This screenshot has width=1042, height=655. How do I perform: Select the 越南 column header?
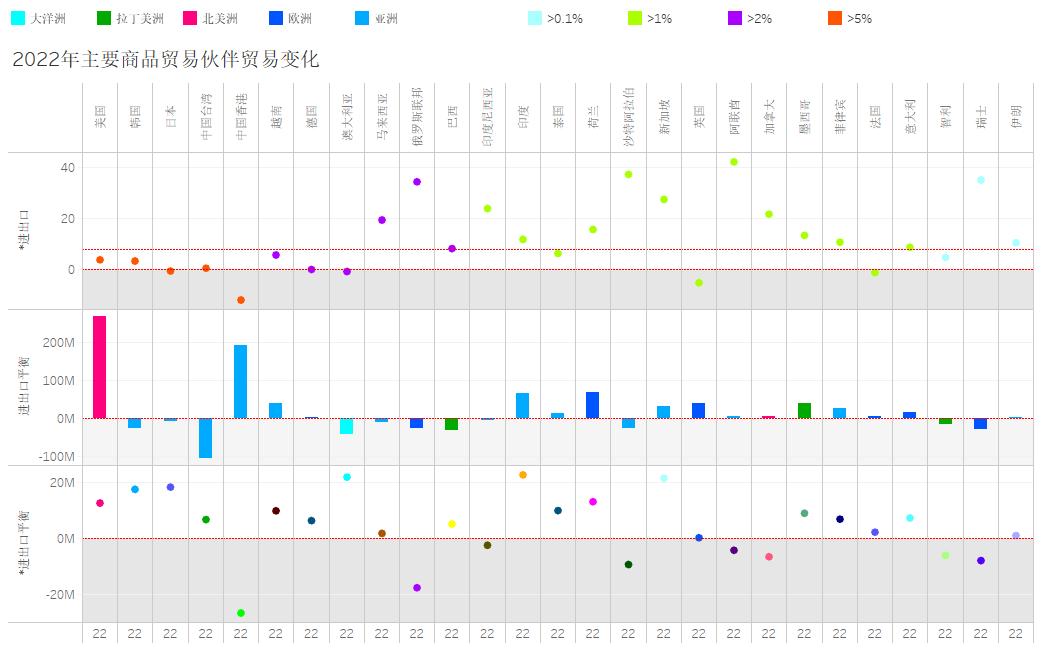pyautogui.click(x=276, y=117)
